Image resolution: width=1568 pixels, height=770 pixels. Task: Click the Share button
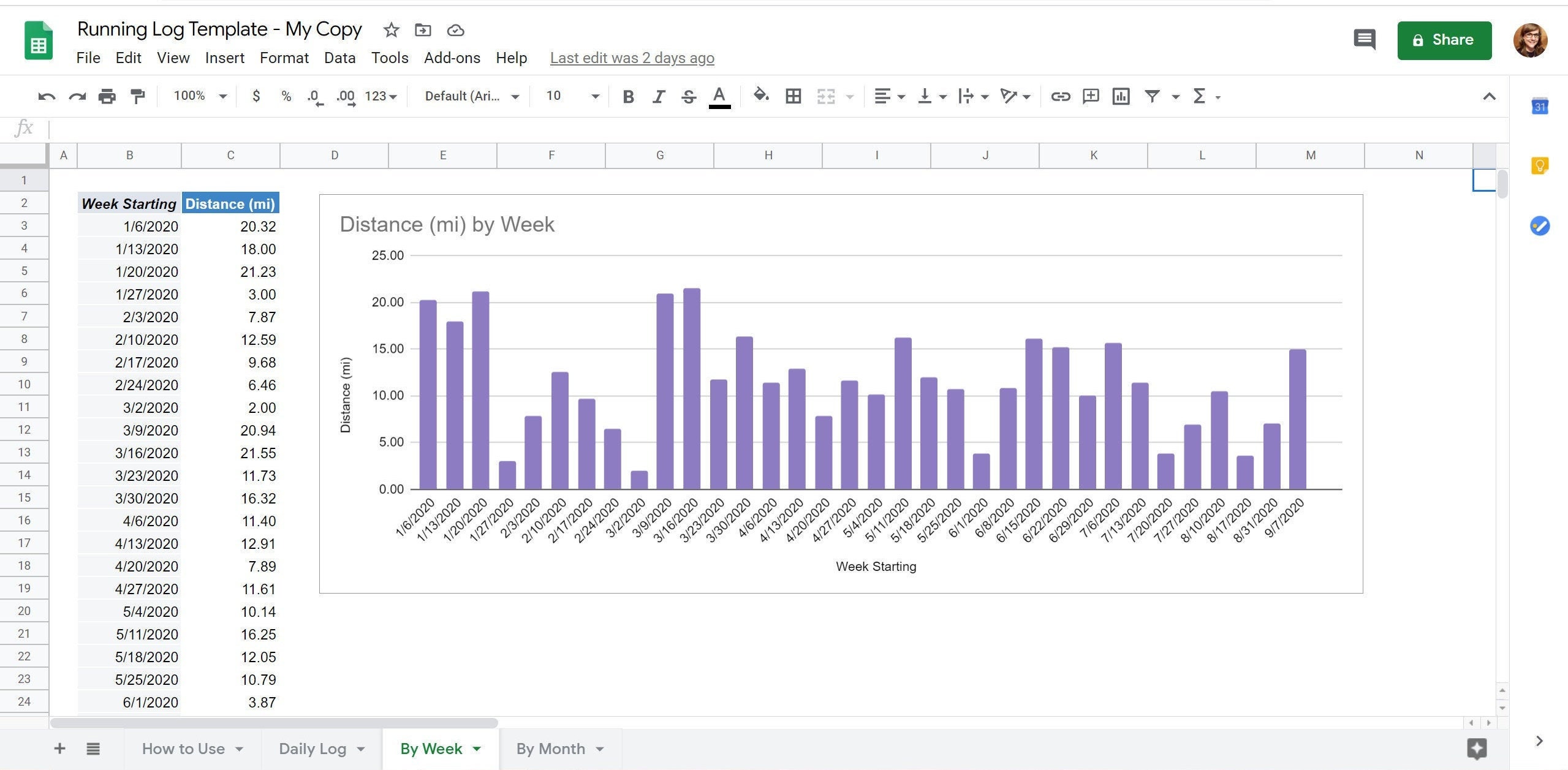click(x=1444, y=40)
